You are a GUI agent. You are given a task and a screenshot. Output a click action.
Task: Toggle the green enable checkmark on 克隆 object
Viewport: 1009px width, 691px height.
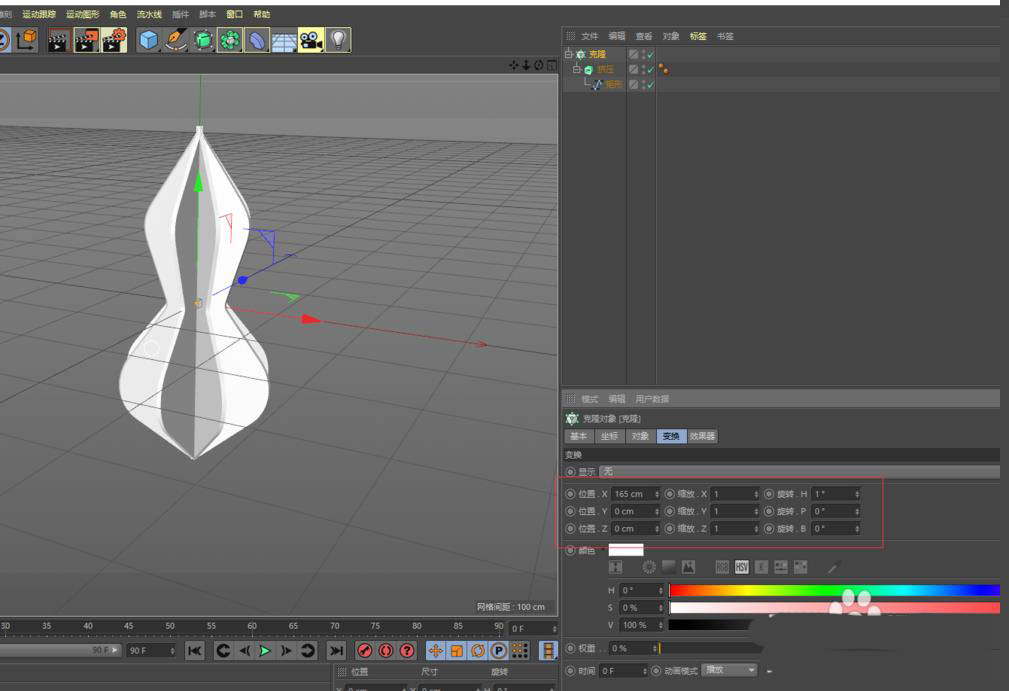648,54
